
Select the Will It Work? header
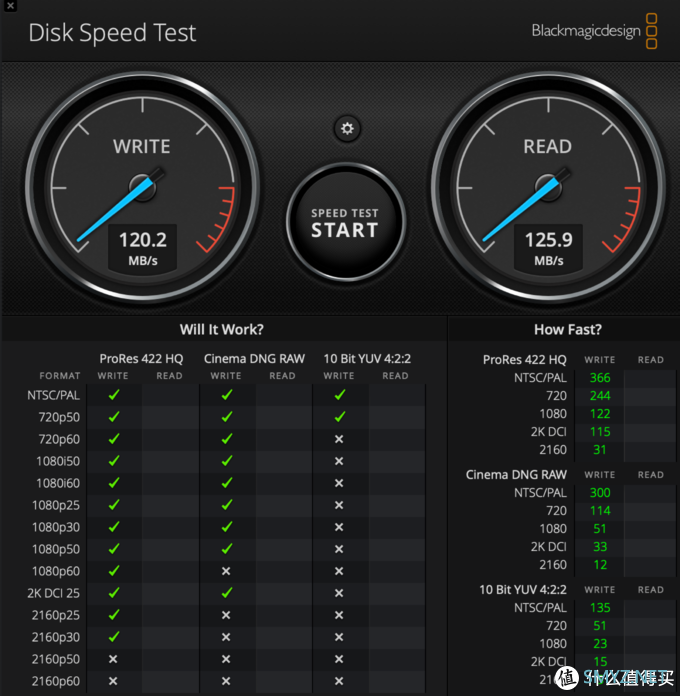(x=221, y=329)
